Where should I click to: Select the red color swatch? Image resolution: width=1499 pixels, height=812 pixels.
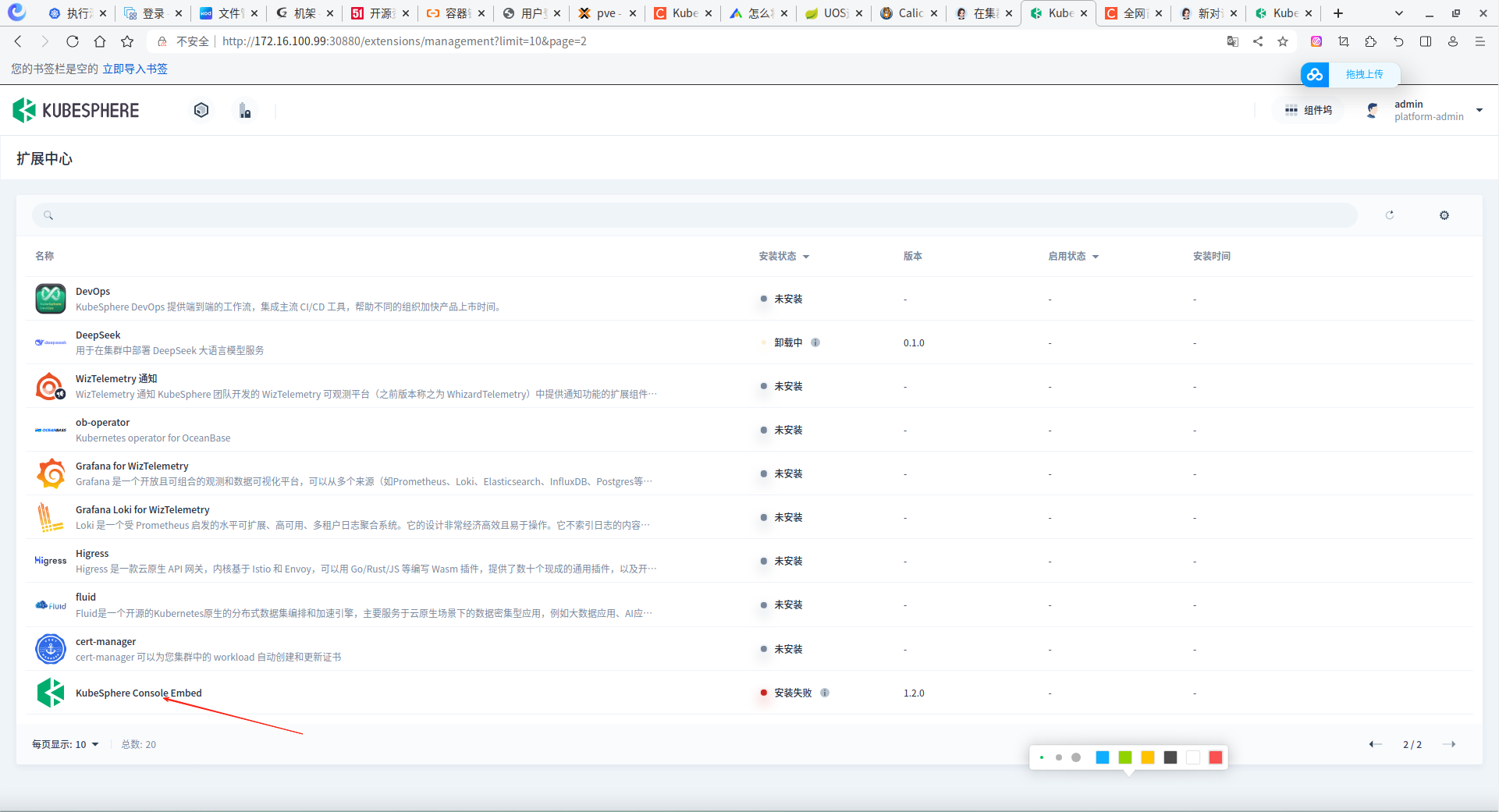(1215, 757)
